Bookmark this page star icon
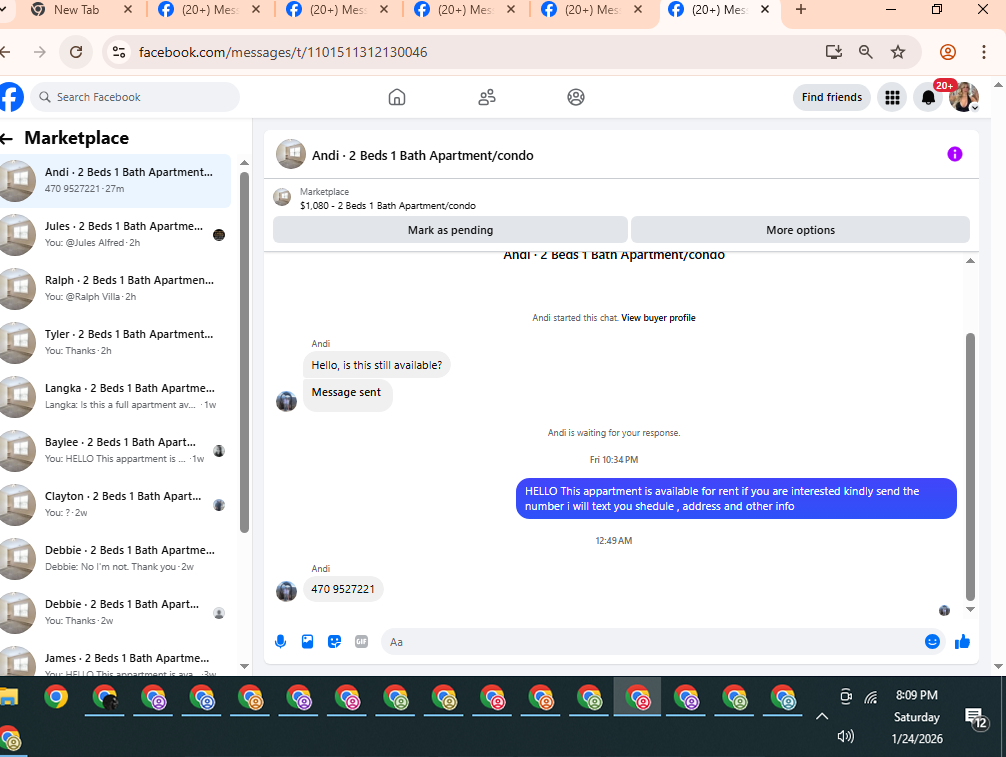Image resolution: width=1006 pixels, height=757 pixels. pos(898,52)
